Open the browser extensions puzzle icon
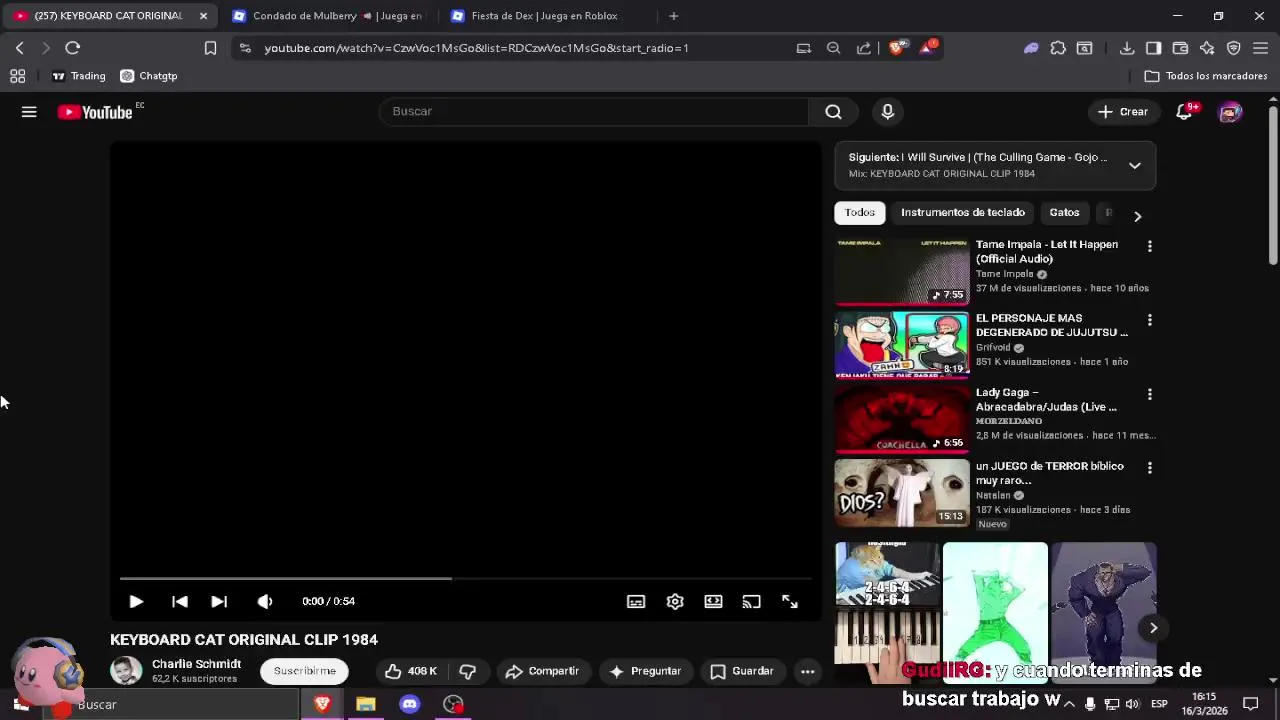 pos(1058,48)
